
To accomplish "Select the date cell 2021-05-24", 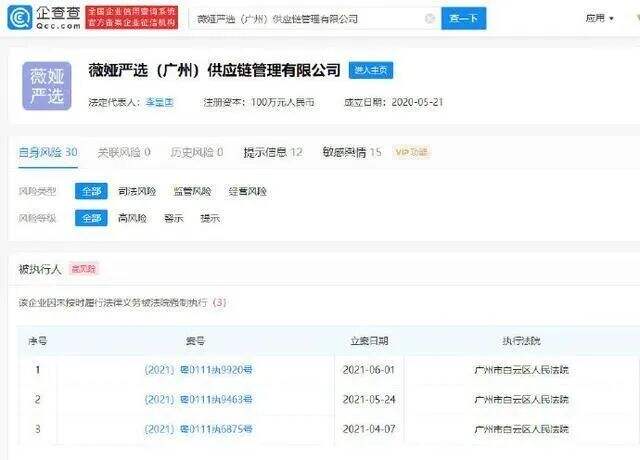I will (x=369, y=399).
